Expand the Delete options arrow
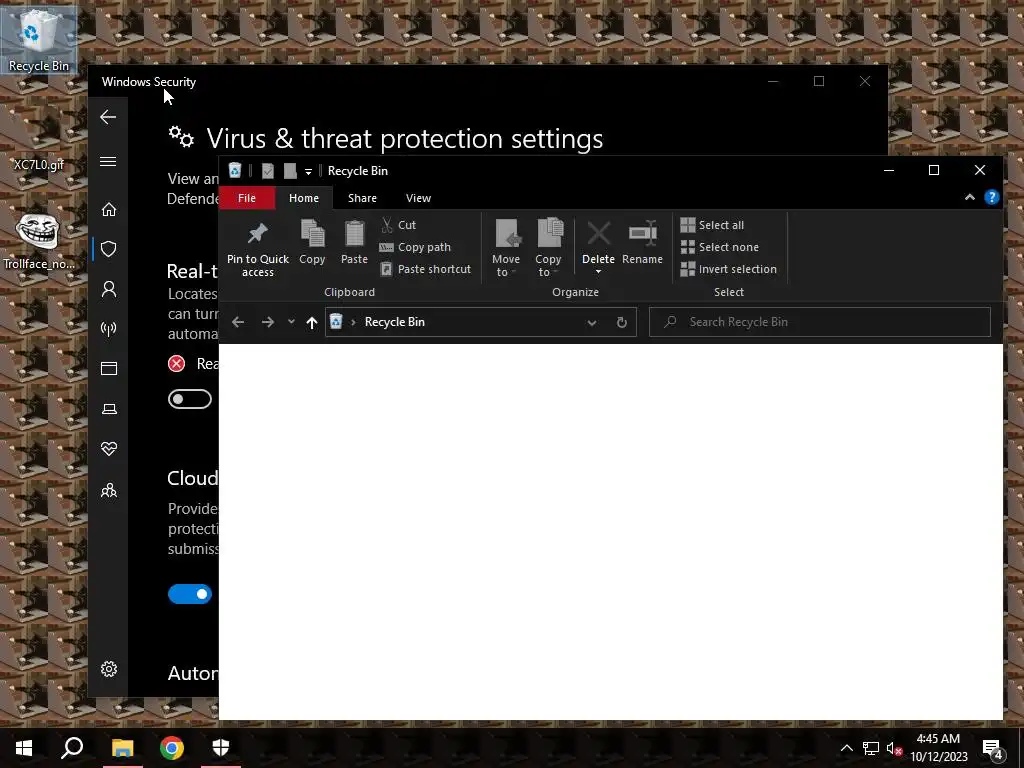 (598, 271)
